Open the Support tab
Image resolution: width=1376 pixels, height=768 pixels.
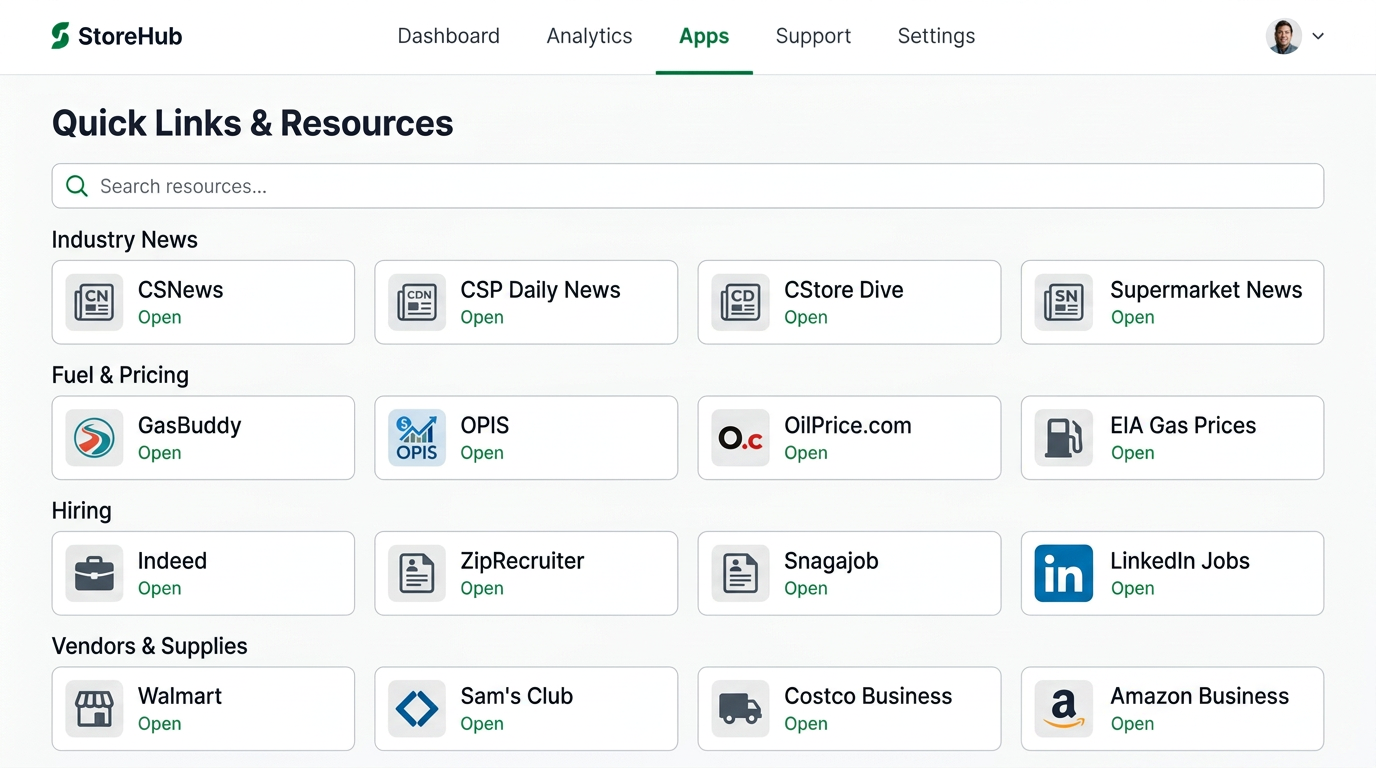[x=813, y=36]
